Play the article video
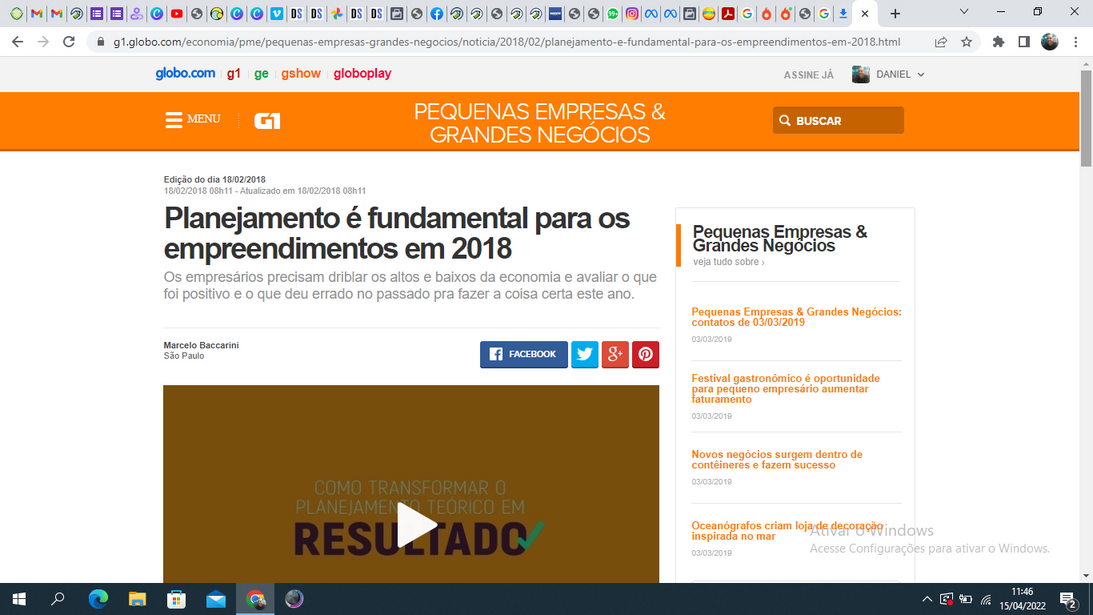1093x615 pixels. point(411,525)
